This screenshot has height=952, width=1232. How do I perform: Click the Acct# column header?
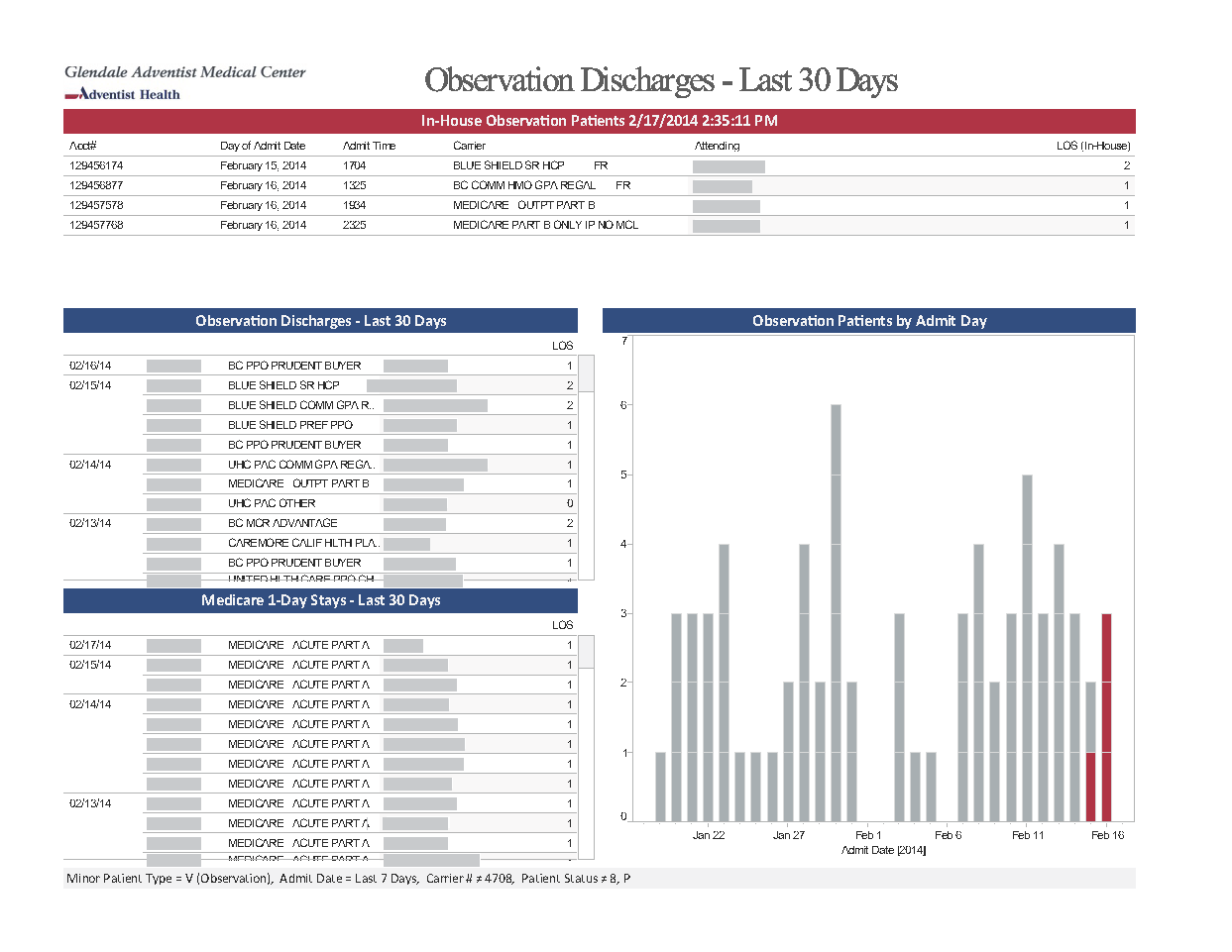(x=82, y=146)
